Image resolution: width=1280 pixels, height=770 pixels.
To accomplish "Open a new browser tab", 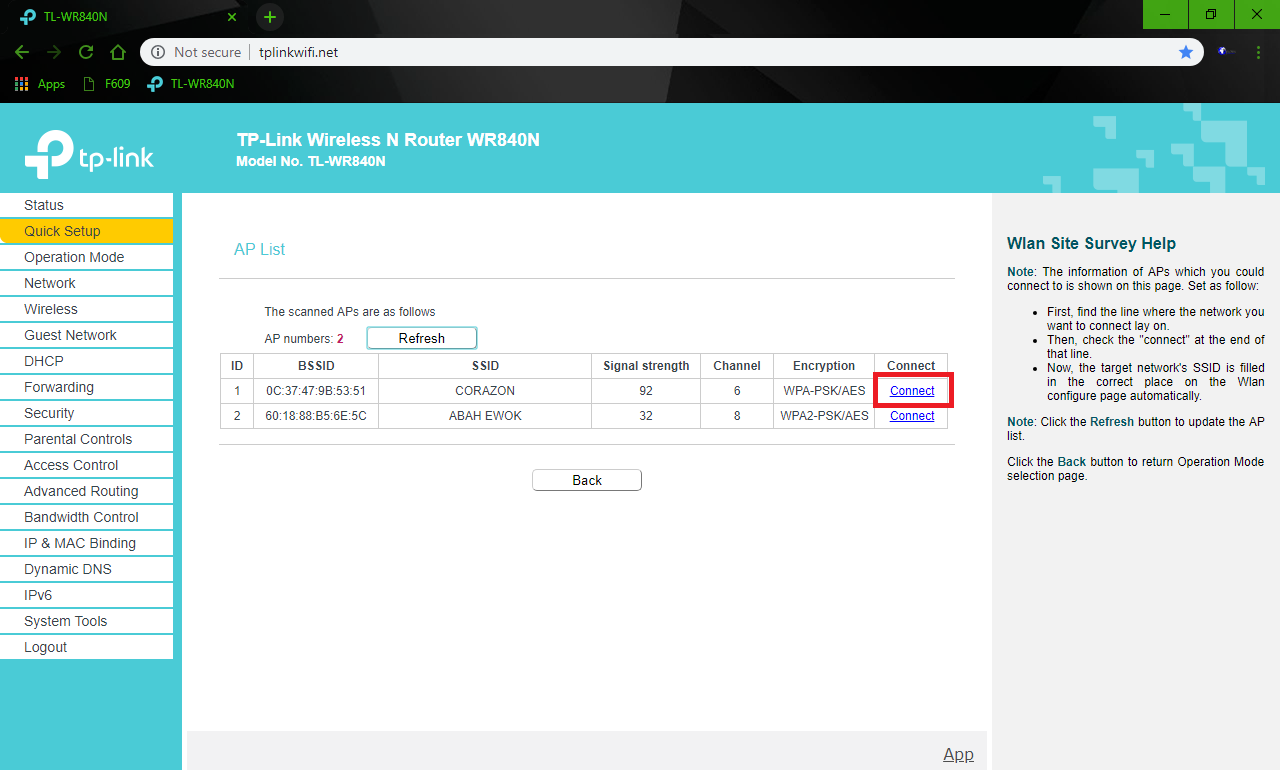I will (270, 17).
